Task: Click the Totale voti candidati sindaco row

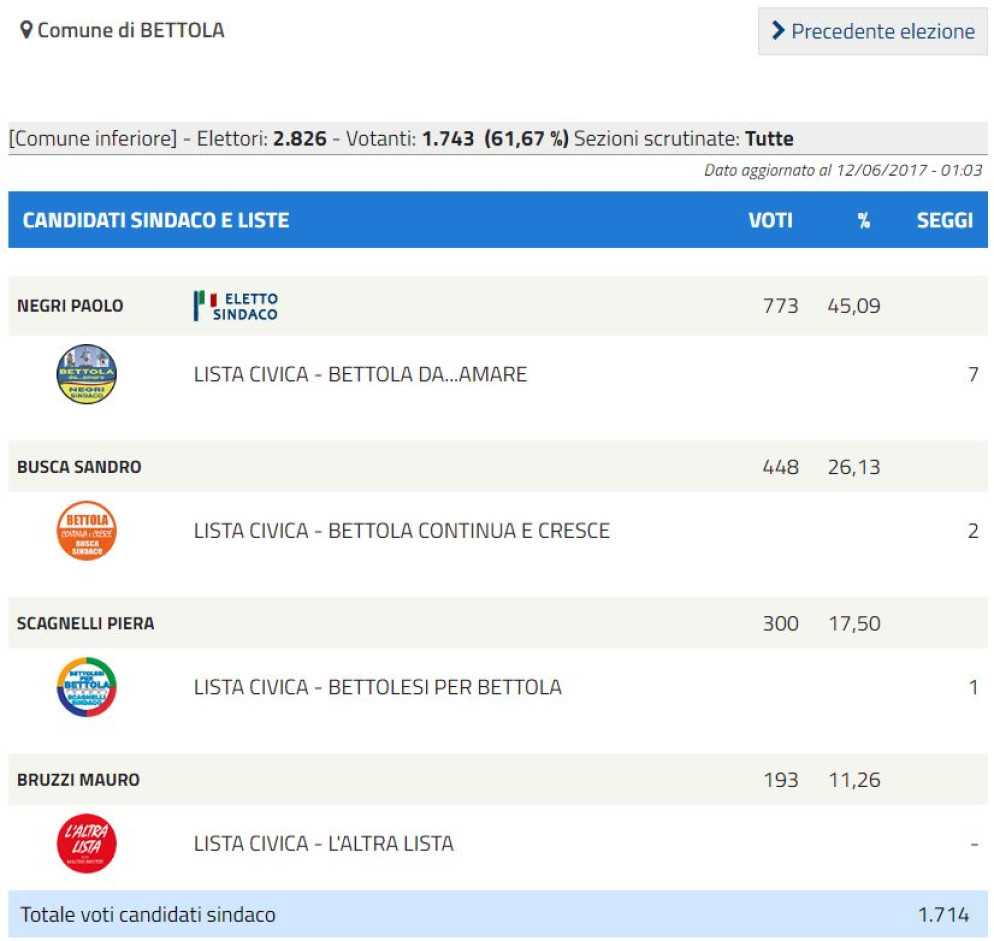Action: pyautogui.click(x=148, y=914)
